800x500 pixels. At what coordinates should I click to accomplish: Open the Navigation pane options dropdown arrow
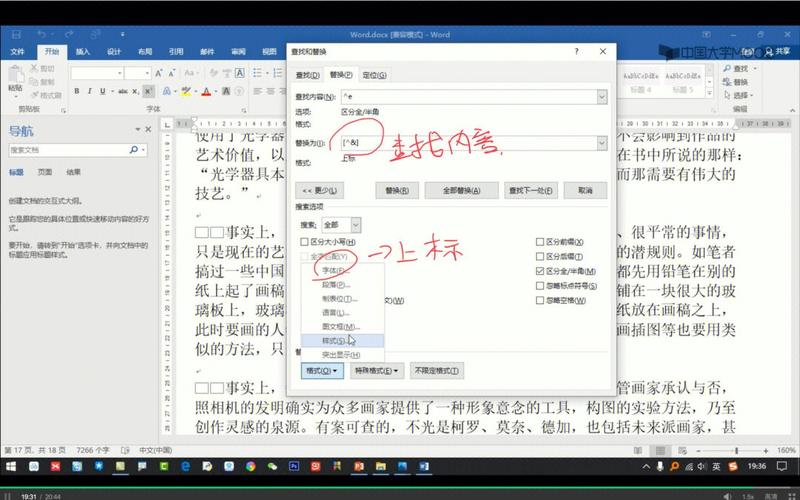[137, 130]
